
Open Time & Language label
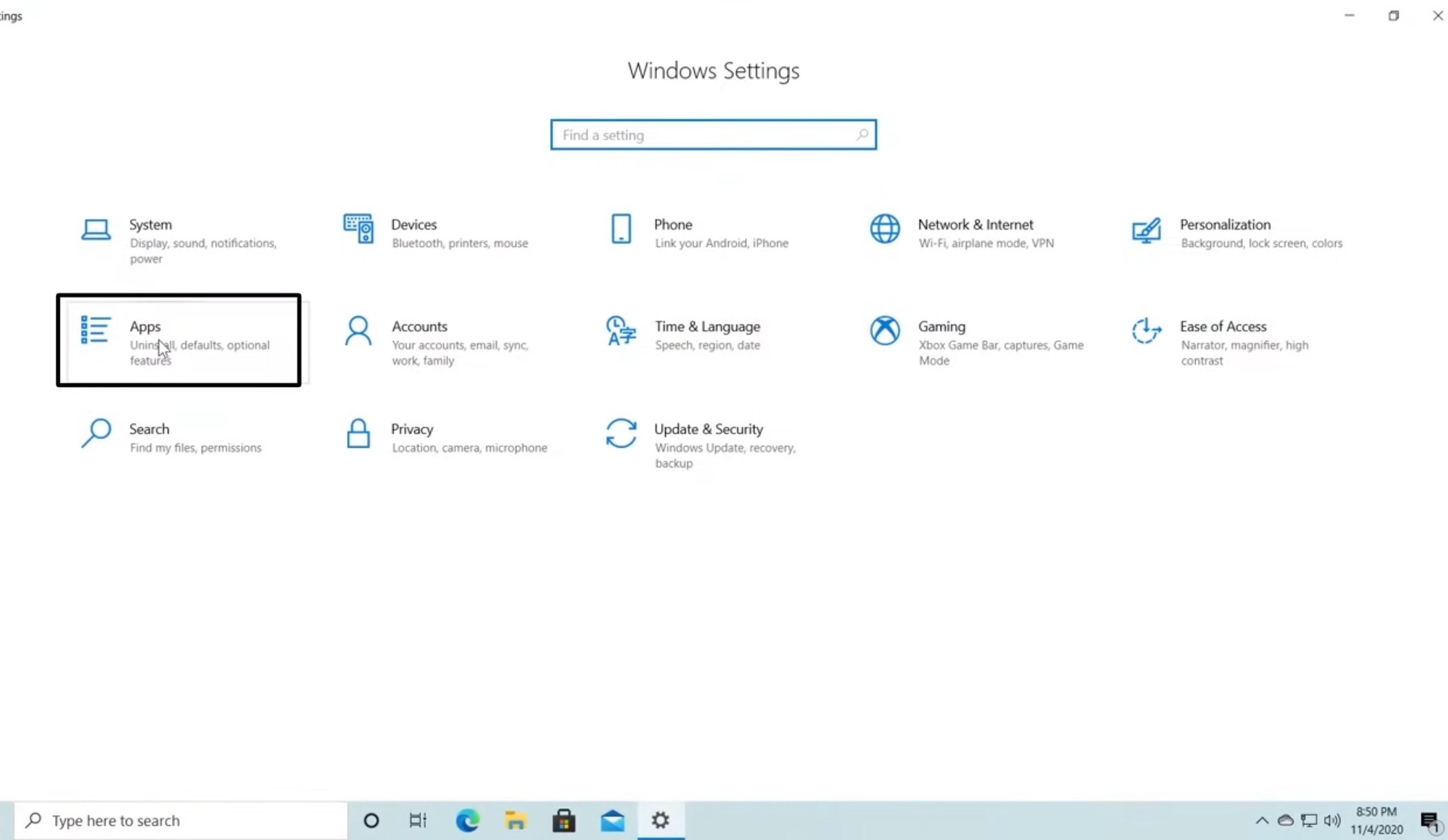click(707, 327)
